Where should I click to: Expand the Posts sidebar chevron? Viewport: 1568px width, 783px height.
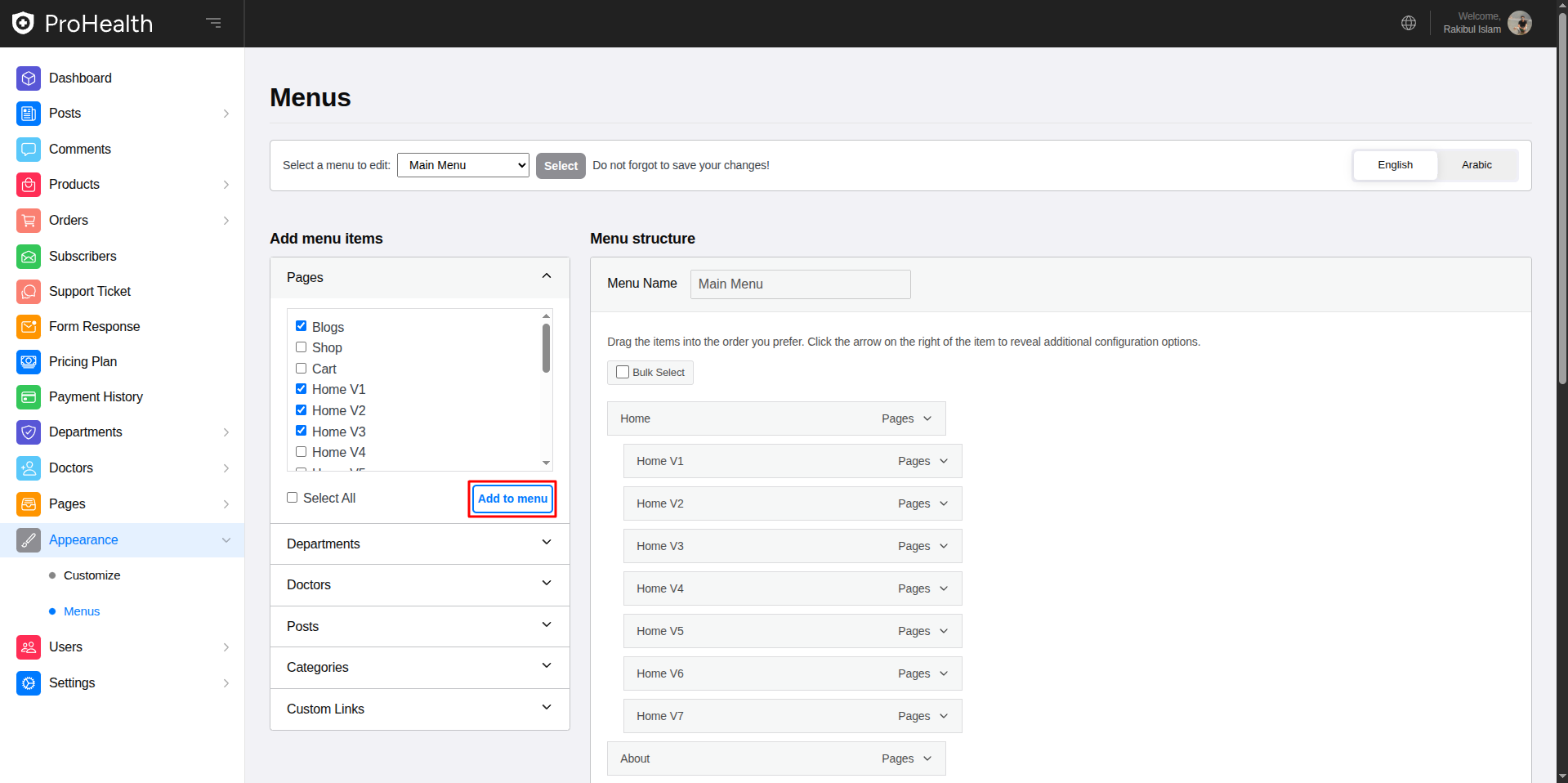pos(226,114)
